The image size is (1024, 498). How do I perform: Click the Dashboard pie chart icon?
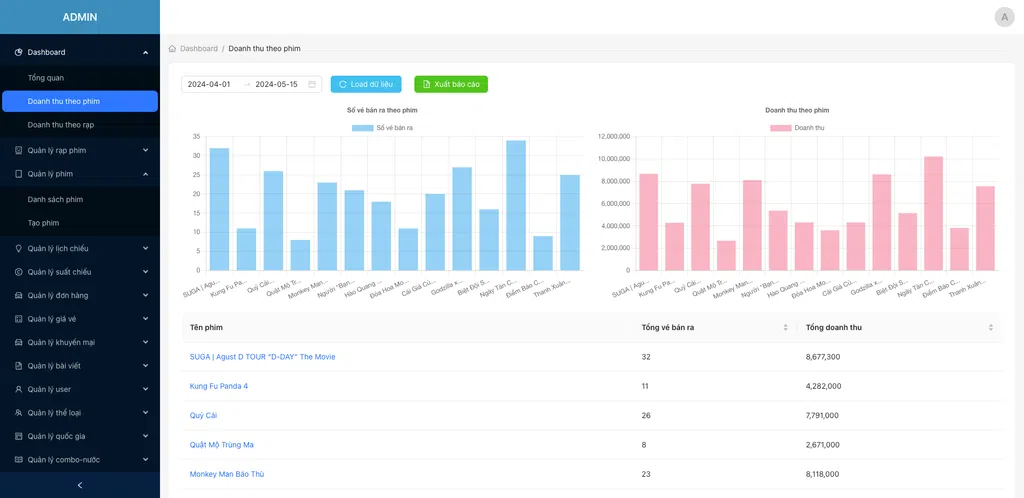(18, 52)
